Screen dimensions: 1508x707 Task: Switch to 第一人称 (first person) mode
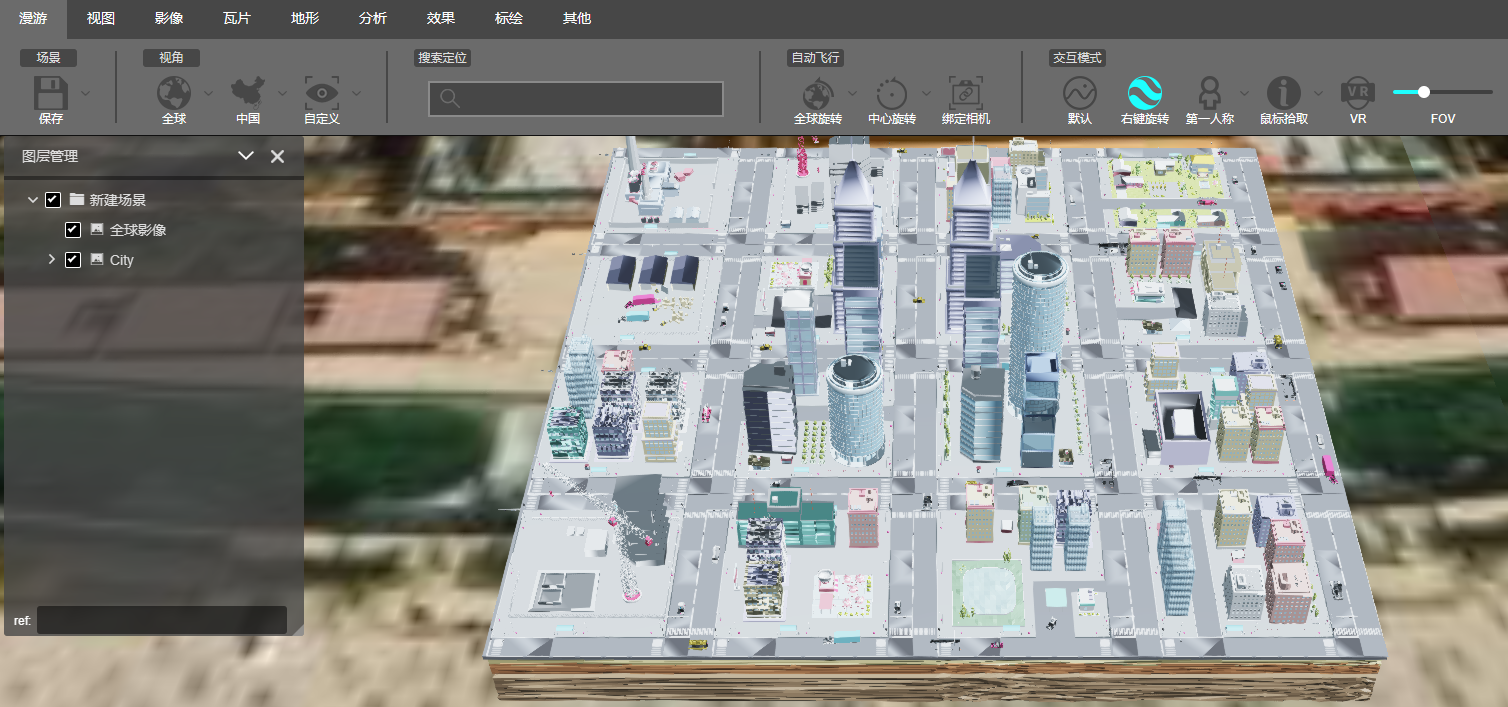pos(1211,91)
